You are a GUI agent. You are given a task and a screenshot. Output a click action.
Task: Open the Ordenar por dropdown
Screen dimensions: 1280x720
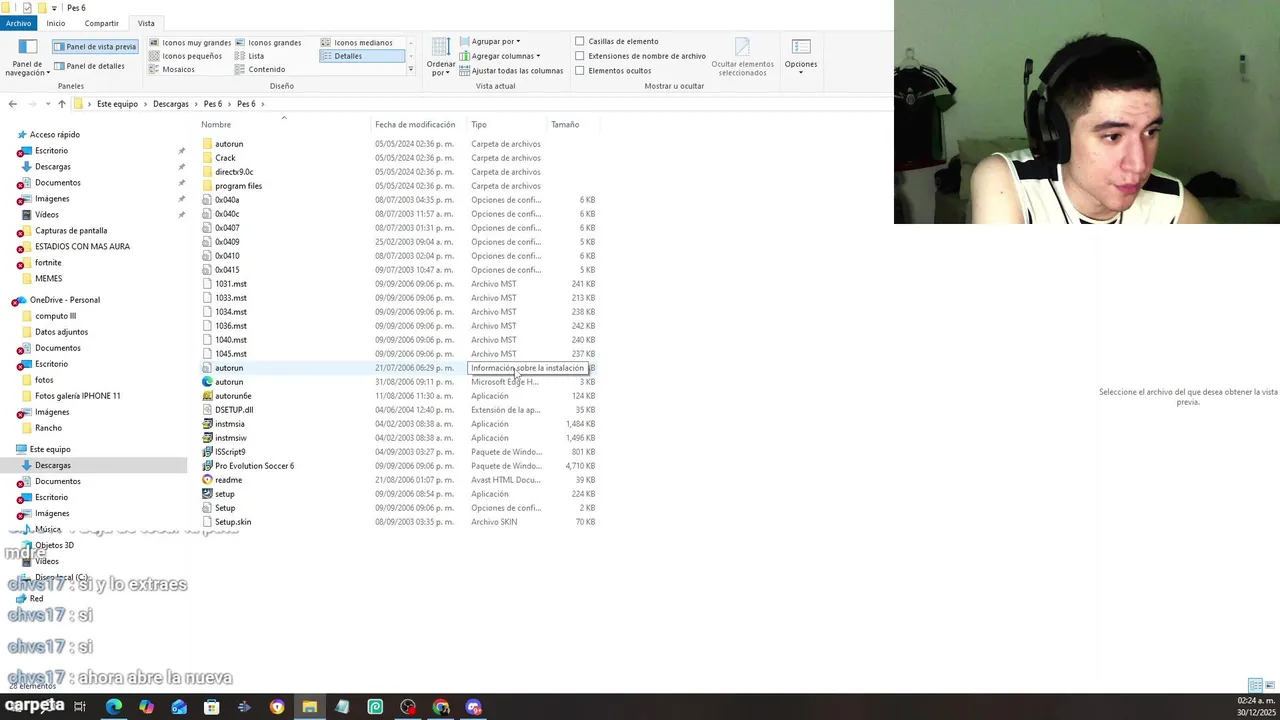[x=441, y=58]
